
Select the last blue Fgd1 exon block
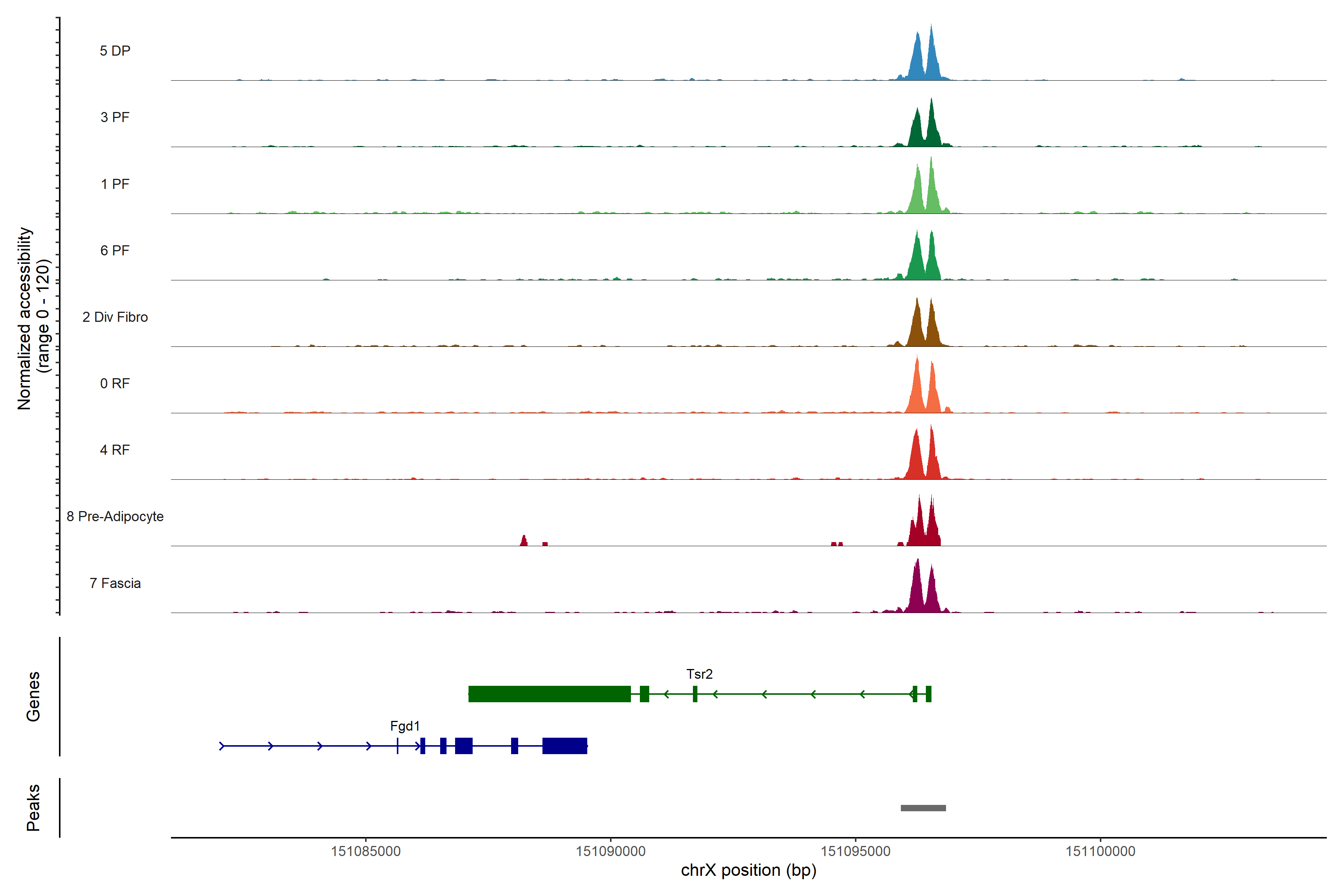pos(564,746)
